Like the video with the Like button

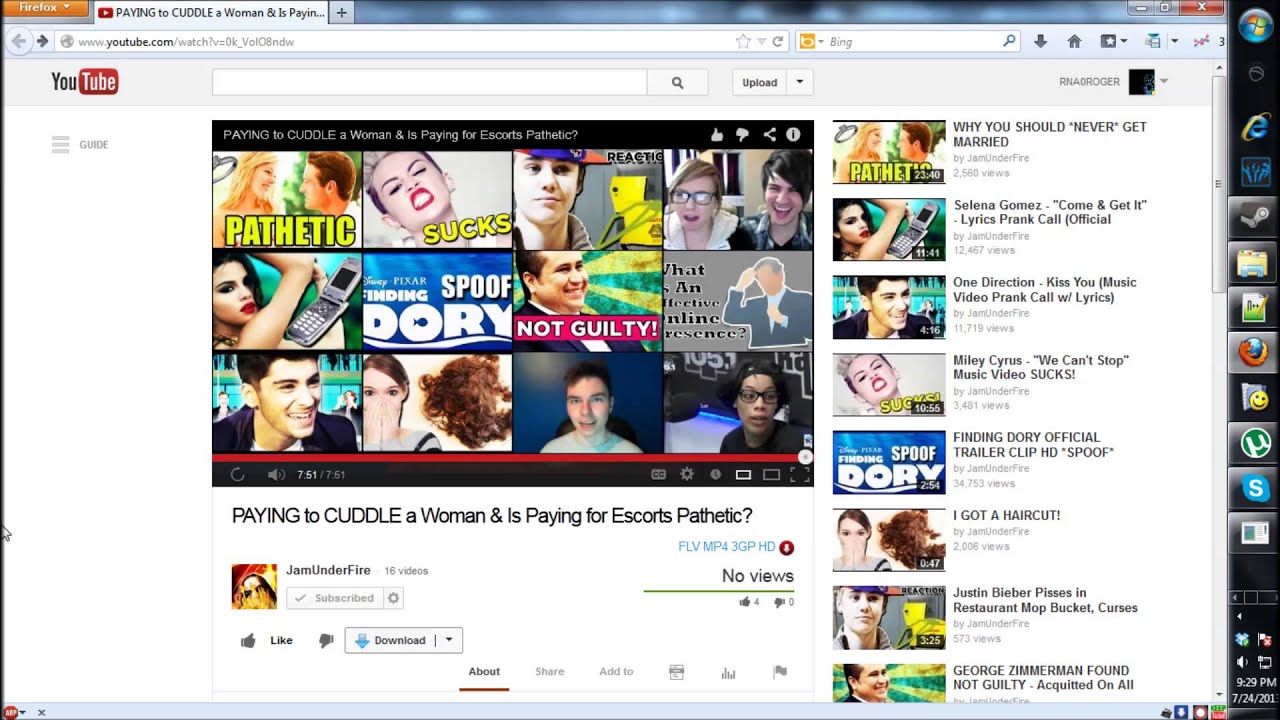tap(267, 641)
